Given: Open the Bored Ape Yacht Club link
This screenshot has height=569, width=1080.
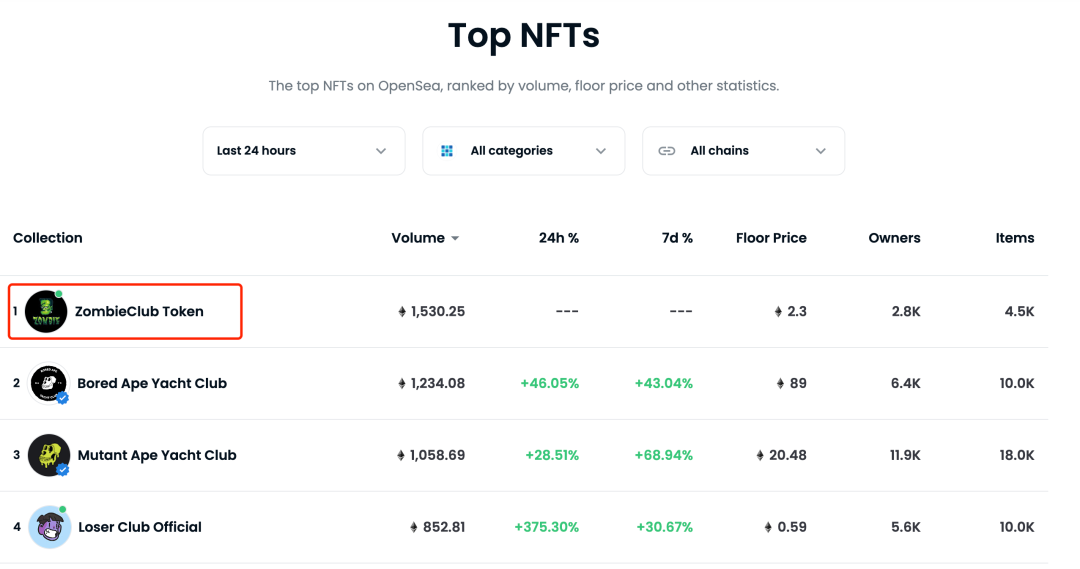Looking at the screenshot, I should (152, 384).
